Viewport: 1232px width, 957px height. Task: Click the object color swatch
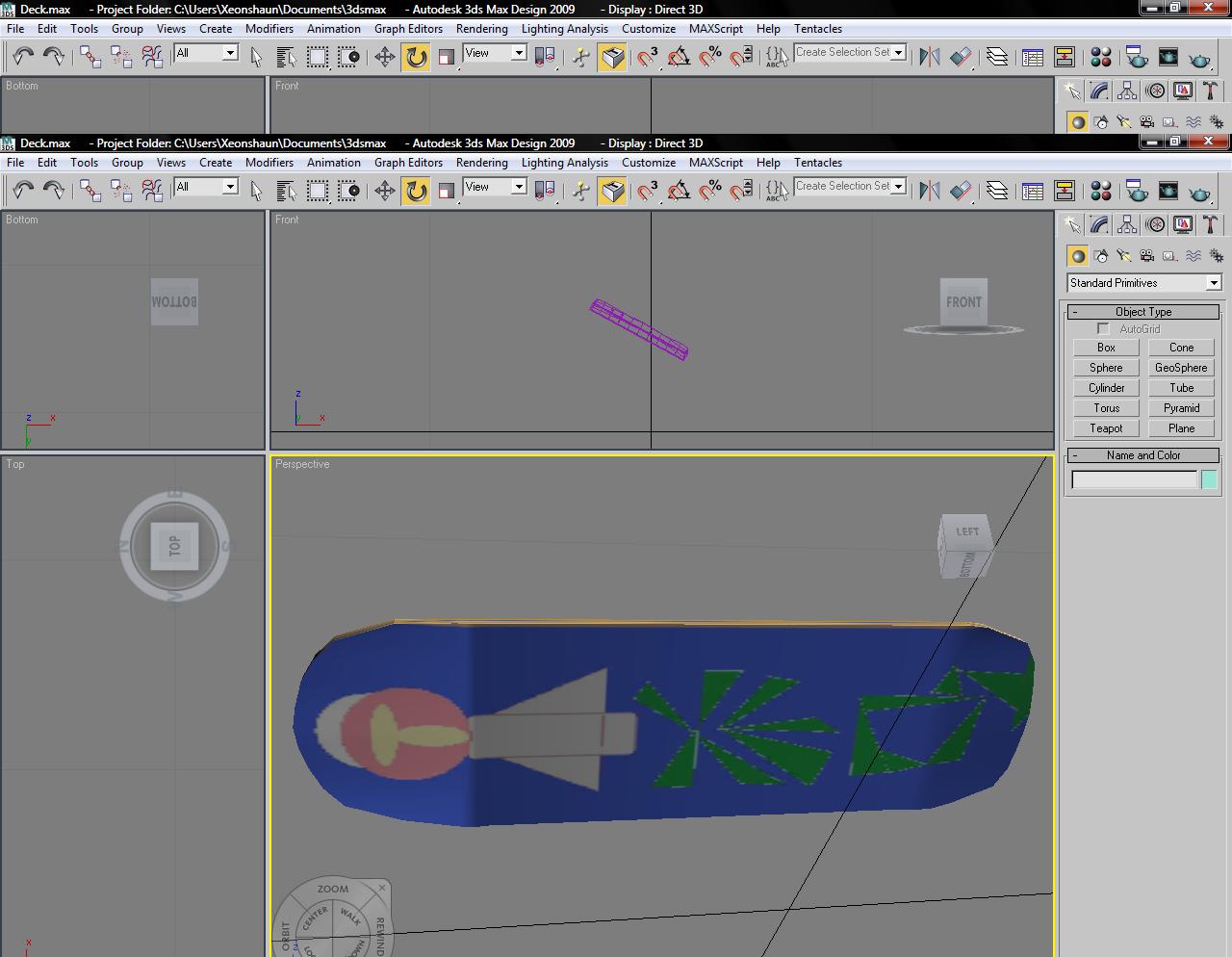click(x=1210, y=479)
